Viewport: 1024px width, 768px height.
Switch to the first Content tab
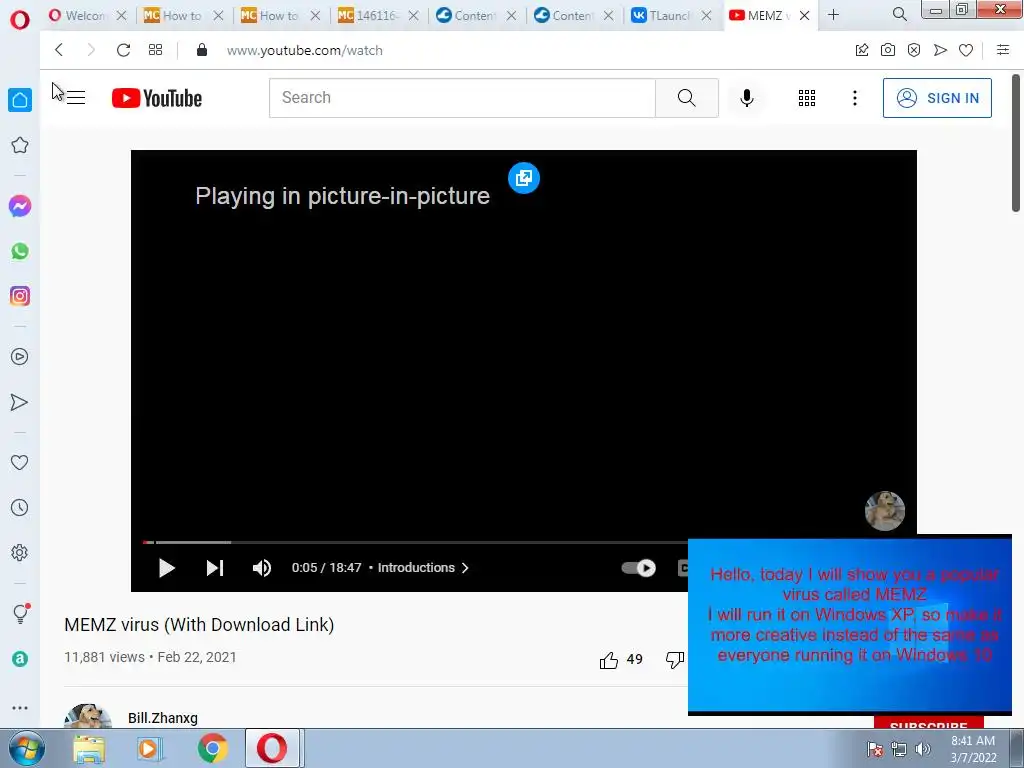[475, 15]
